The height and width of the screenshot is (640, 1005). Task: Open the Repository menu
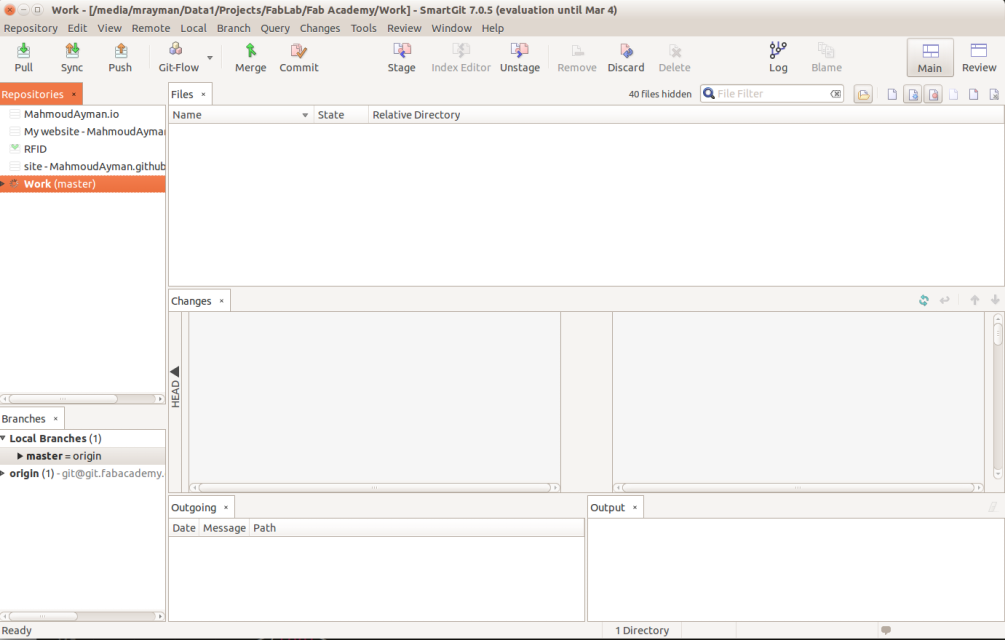tap(30, 28)
